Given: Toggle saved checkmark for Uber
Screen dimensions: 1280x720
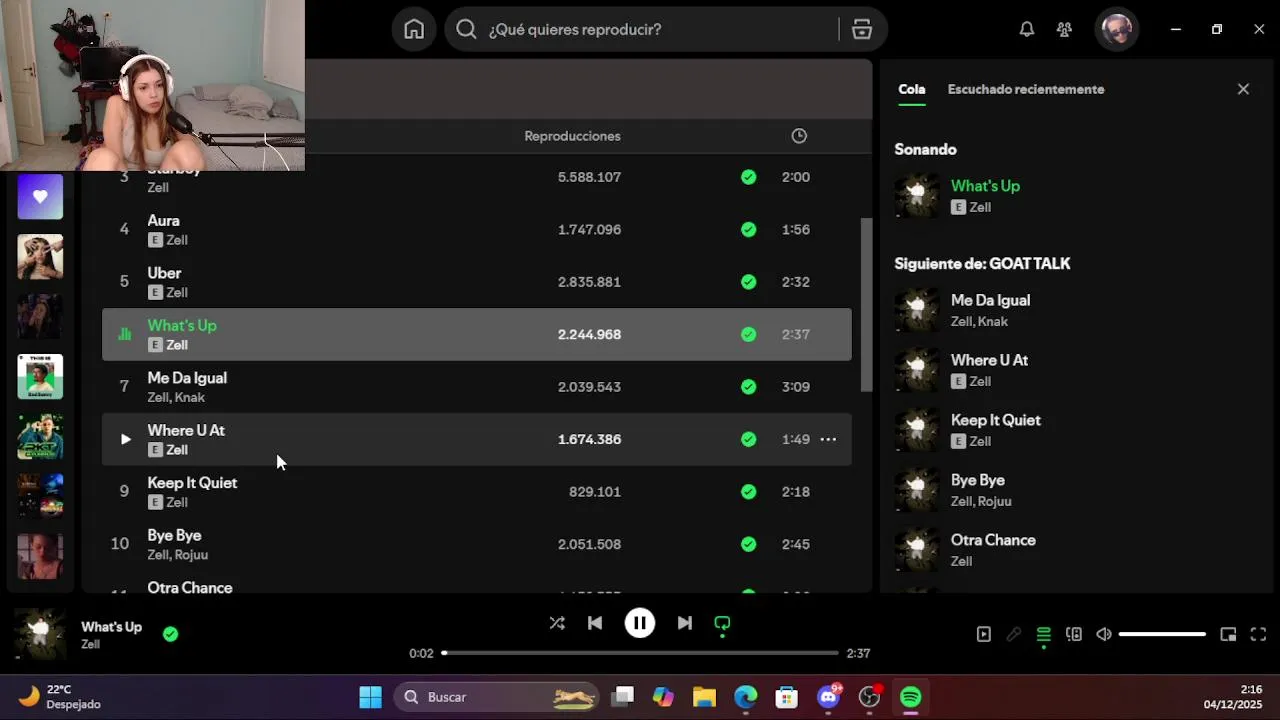Looking at the screenshot, I should [748, 282].
